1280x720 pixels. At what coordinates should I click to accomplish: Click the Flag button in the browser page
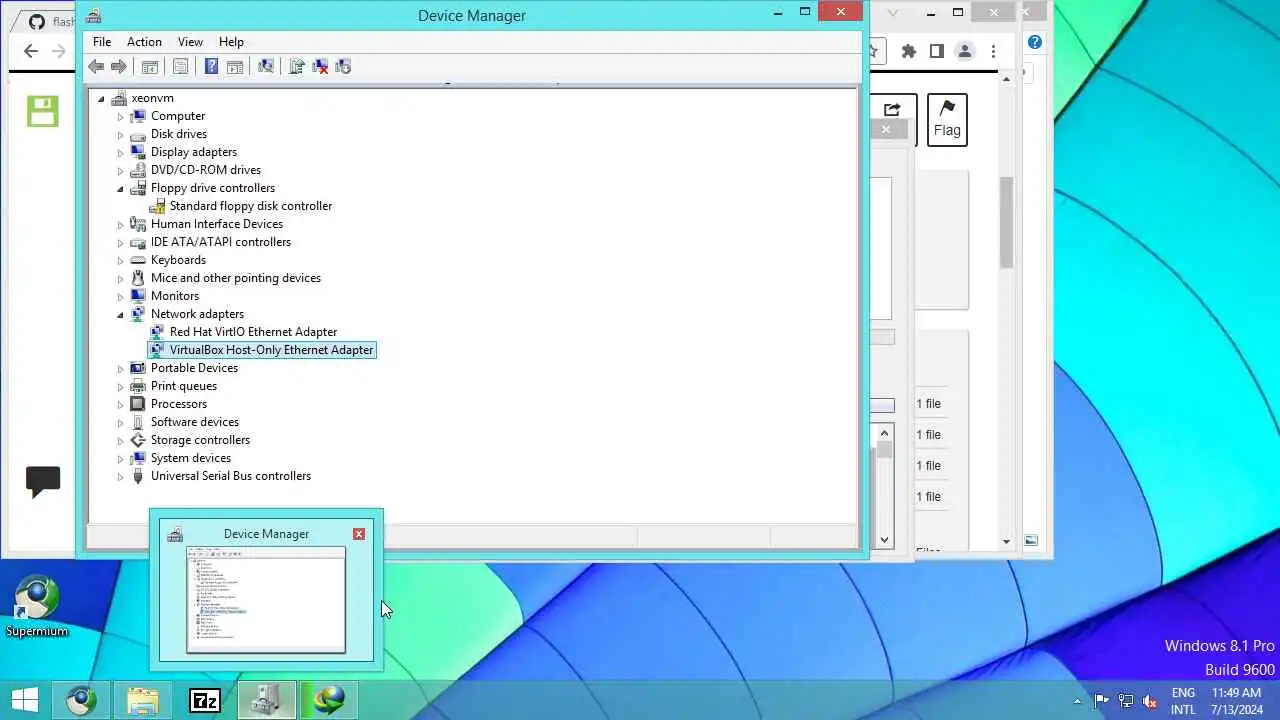(x=947, y=119)
